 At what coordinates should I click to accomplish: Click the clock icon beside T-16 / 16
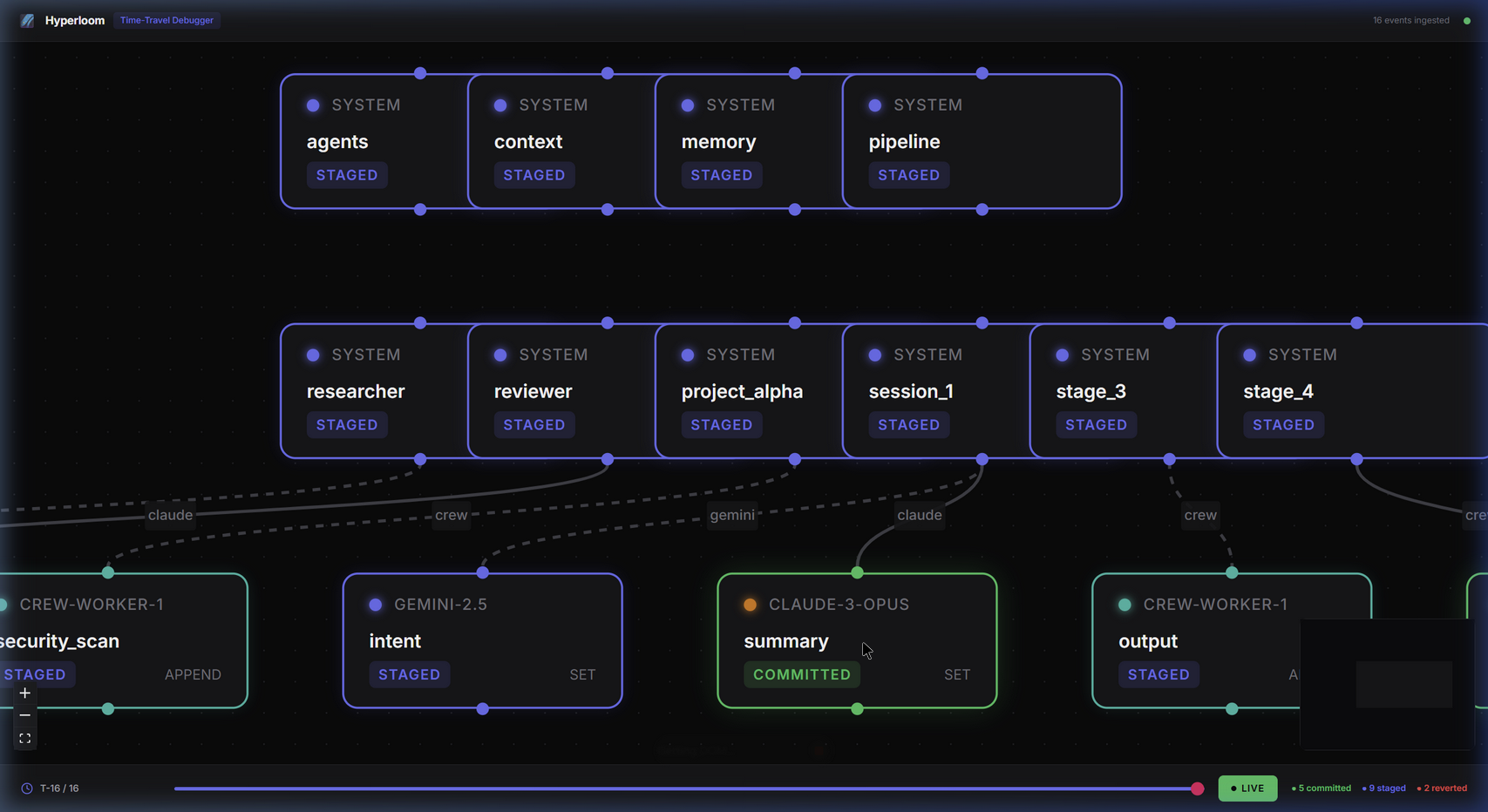[x=27, y=788]
